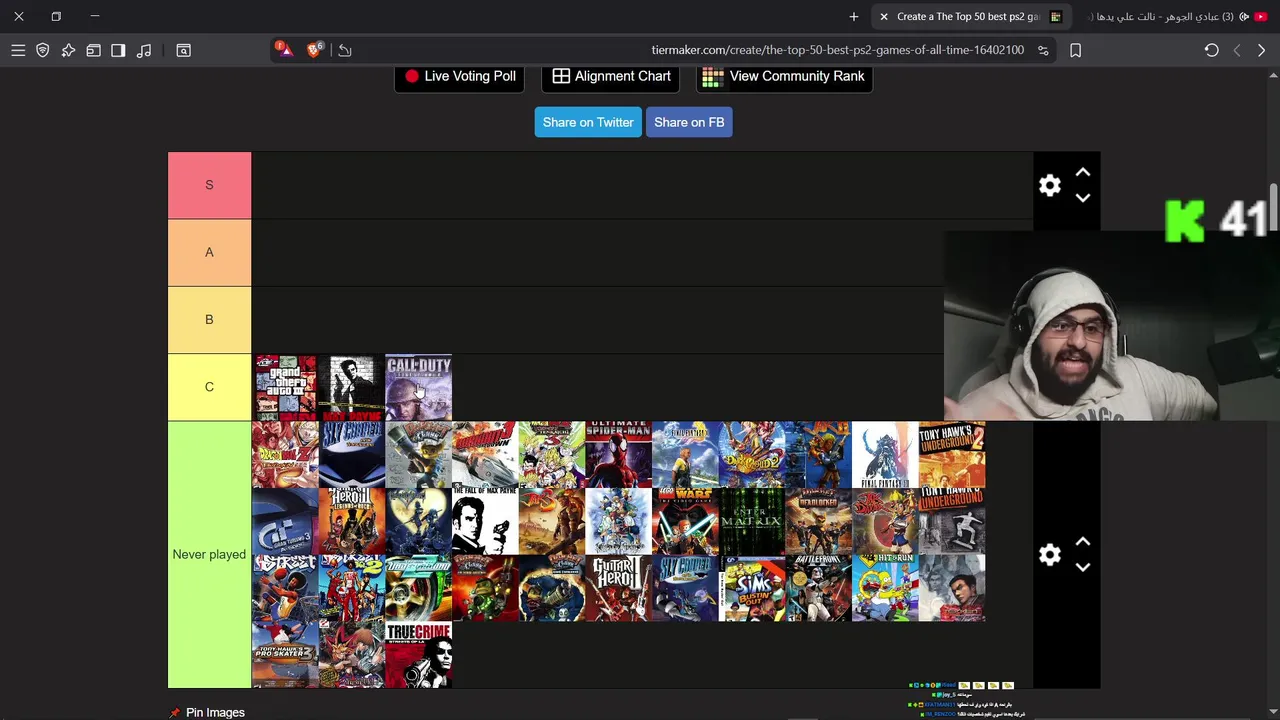The width and height of the screenshot is (1280, 720).
Task: Share on FB
Action: click(x=689, y=122)
